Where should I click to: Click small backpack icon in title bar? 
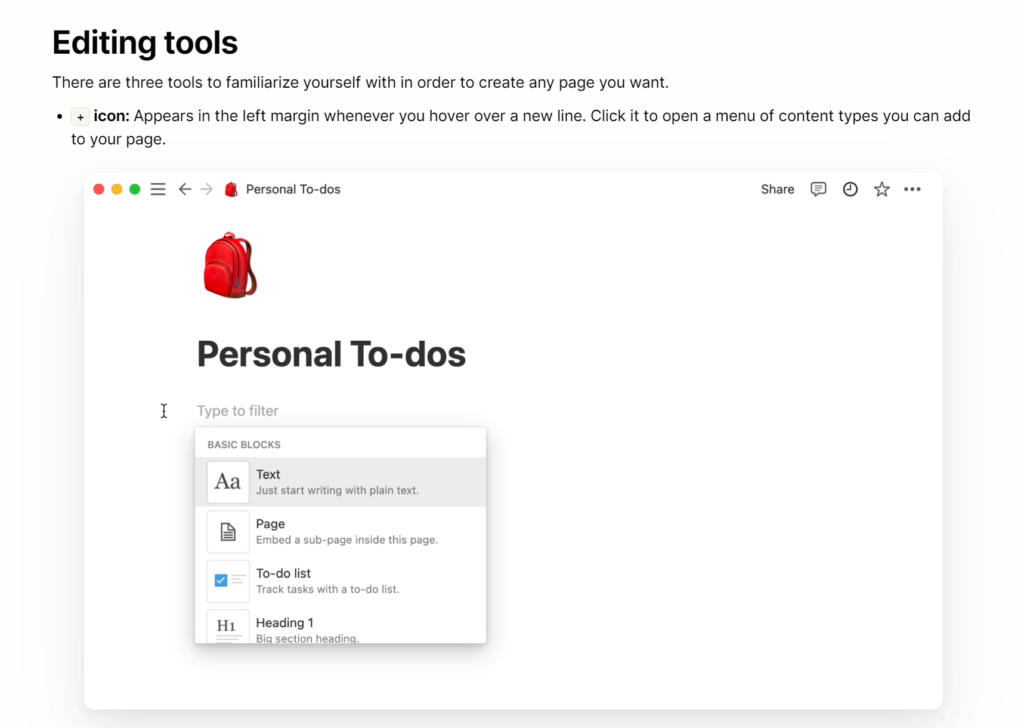(231, 189)
